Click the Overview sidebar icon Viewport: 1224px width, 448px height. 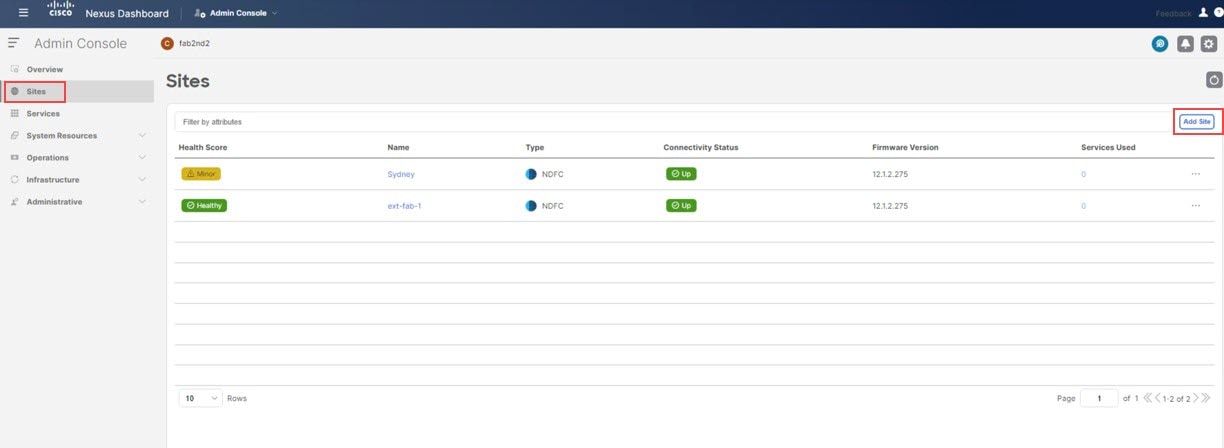14,69
